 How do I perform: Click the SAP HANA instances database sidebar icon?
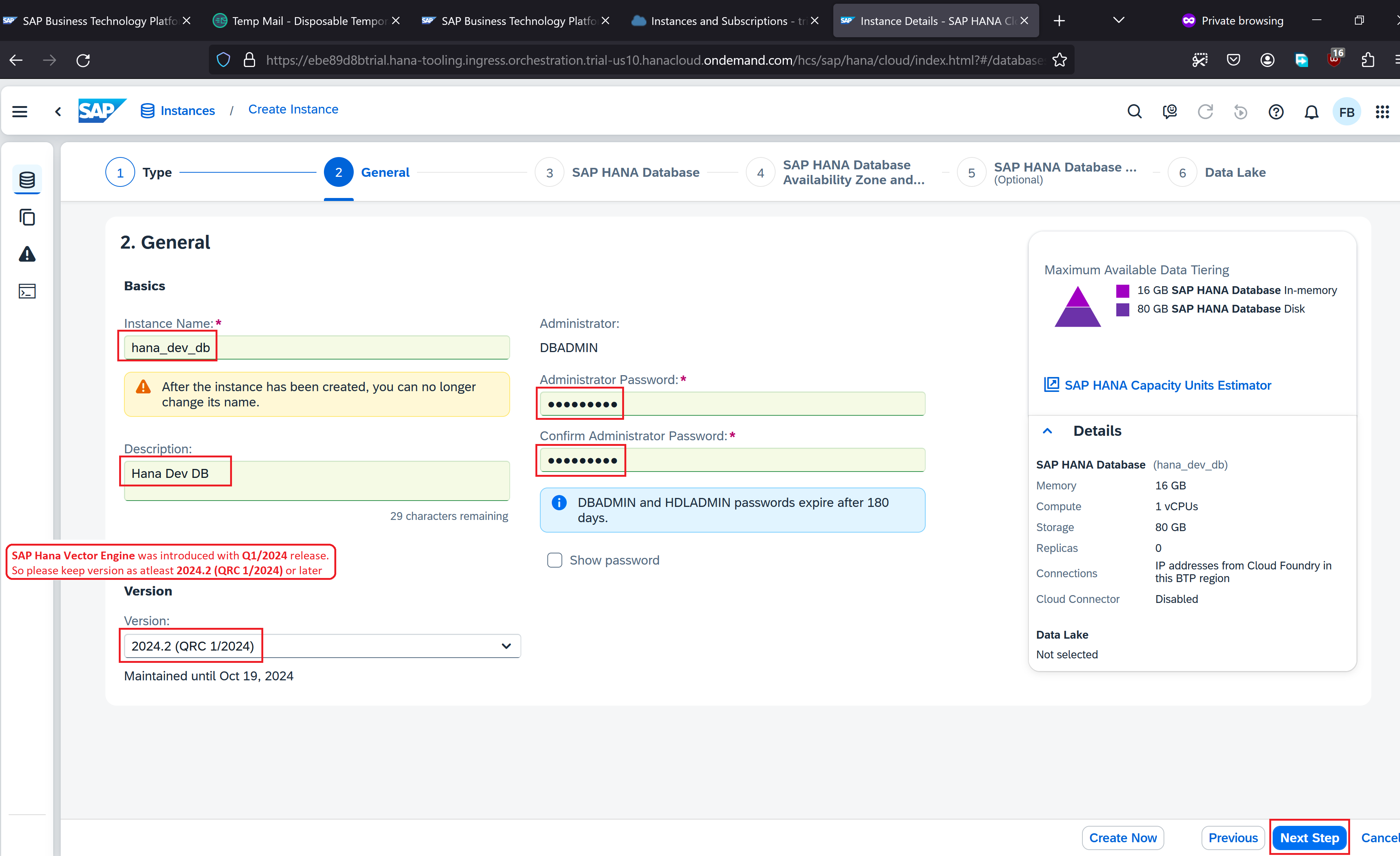[27, 180]
